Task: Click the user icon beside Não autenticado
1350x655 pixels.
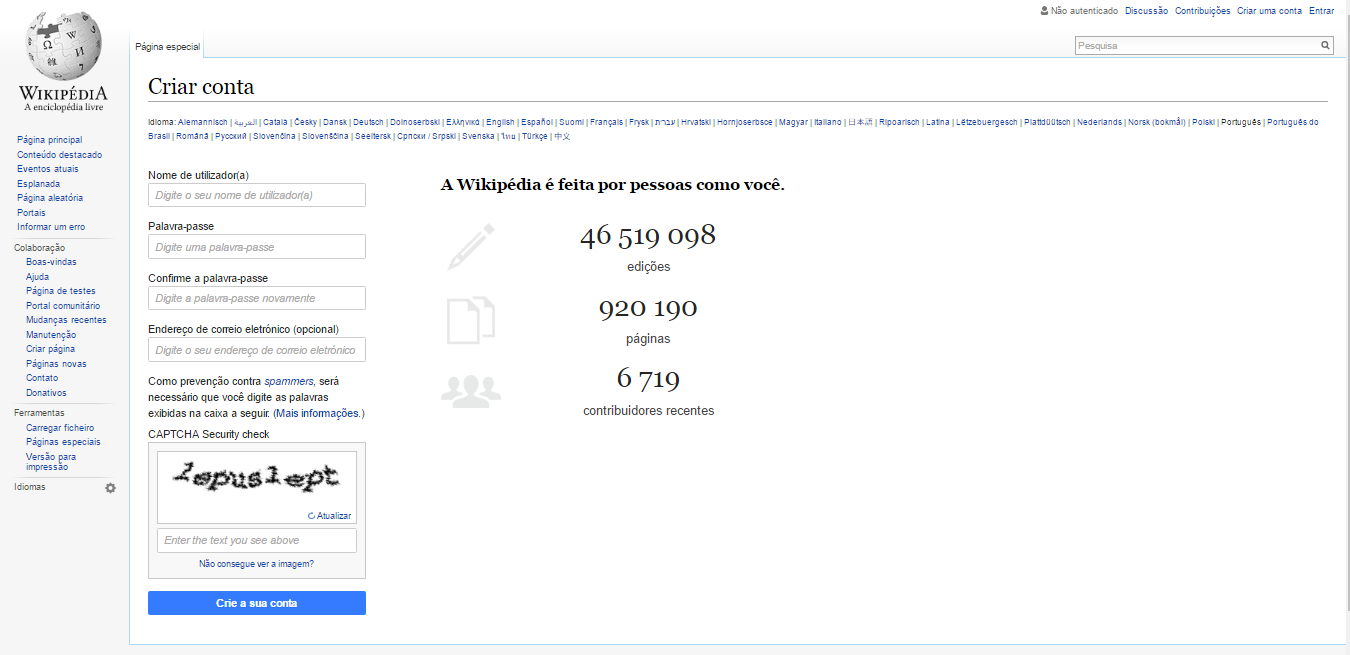Action: point(1044,11)
